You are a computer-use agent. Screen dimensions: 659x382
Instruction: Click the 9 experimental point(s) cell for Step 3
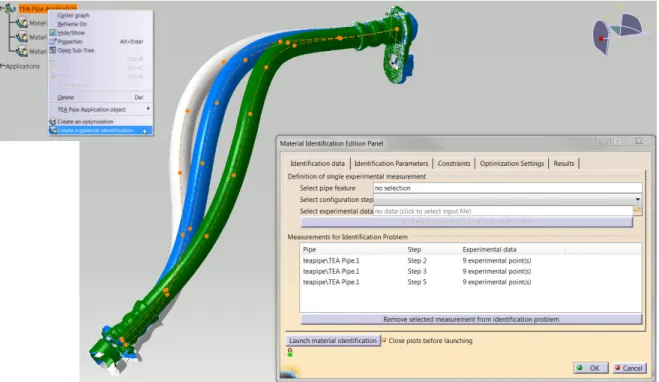497,271
